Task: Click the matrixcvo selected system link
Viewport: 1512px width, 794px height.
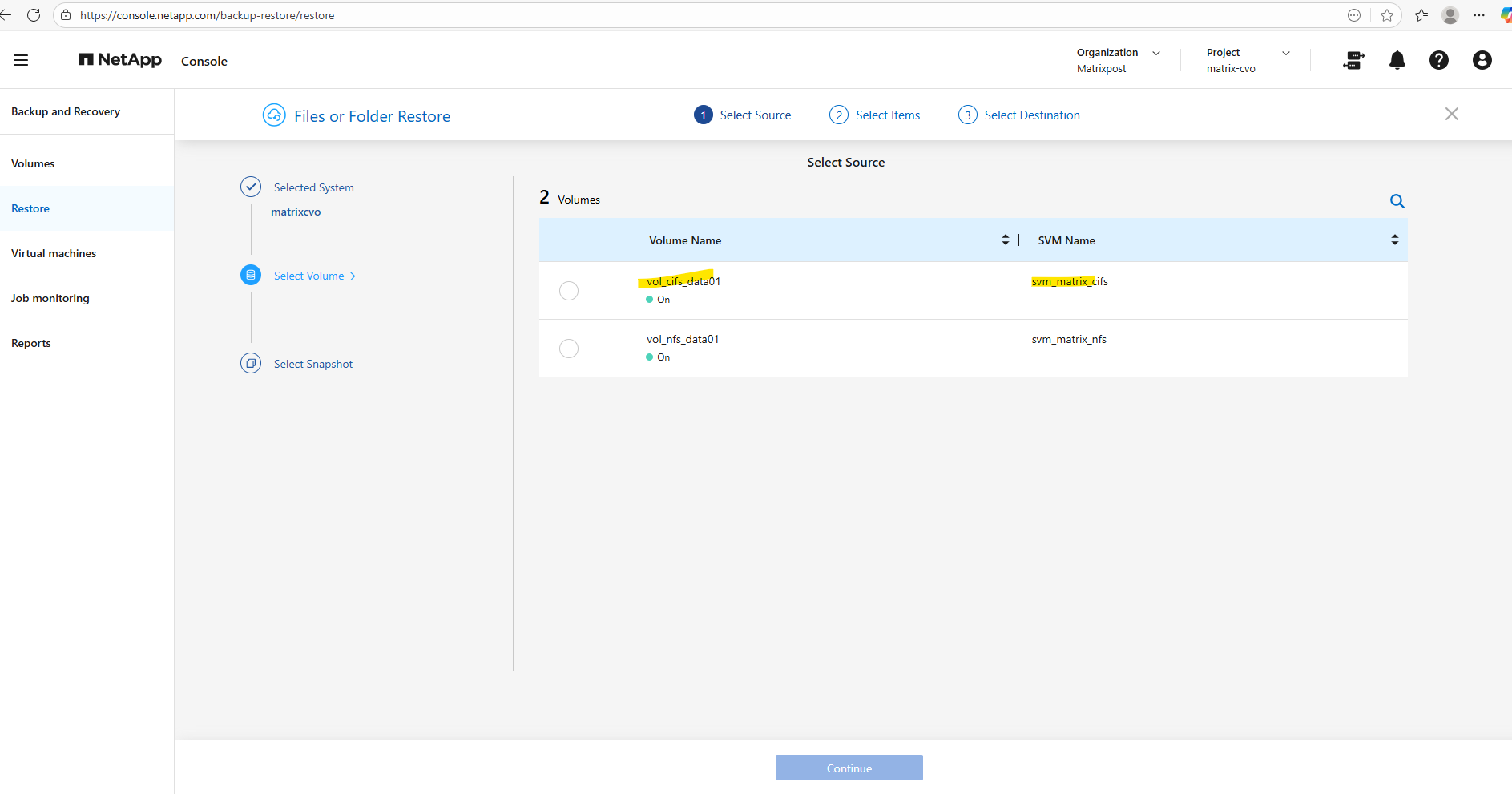Action: coord(296,212)
